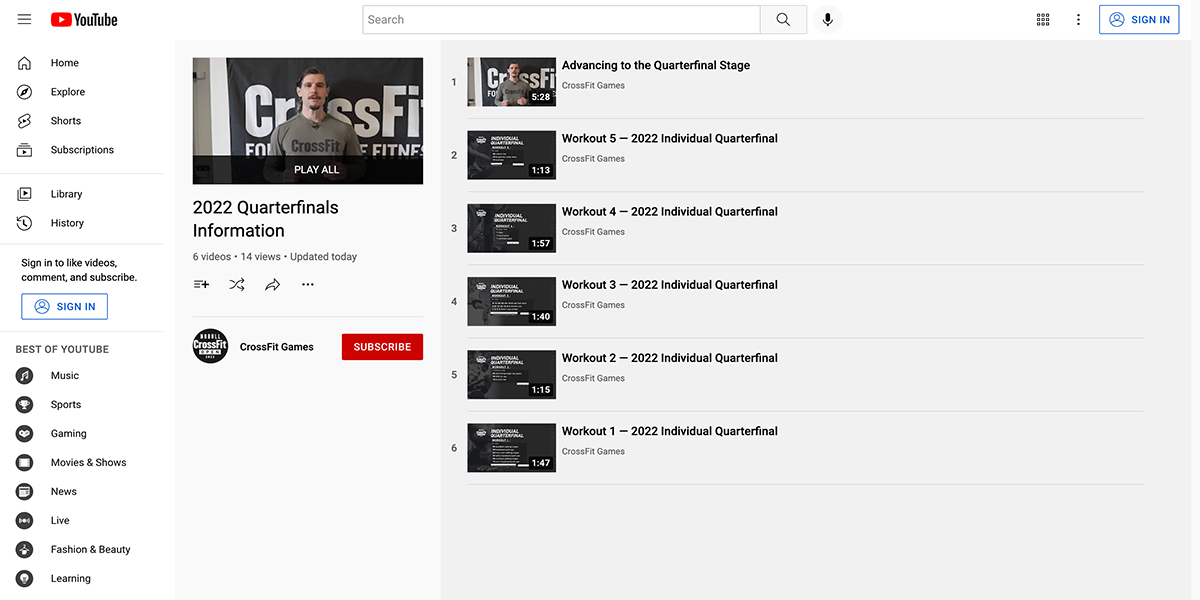The image size is (1200, 600).
Task: Shuffle play the playlist
Action: tap(236, 284)
